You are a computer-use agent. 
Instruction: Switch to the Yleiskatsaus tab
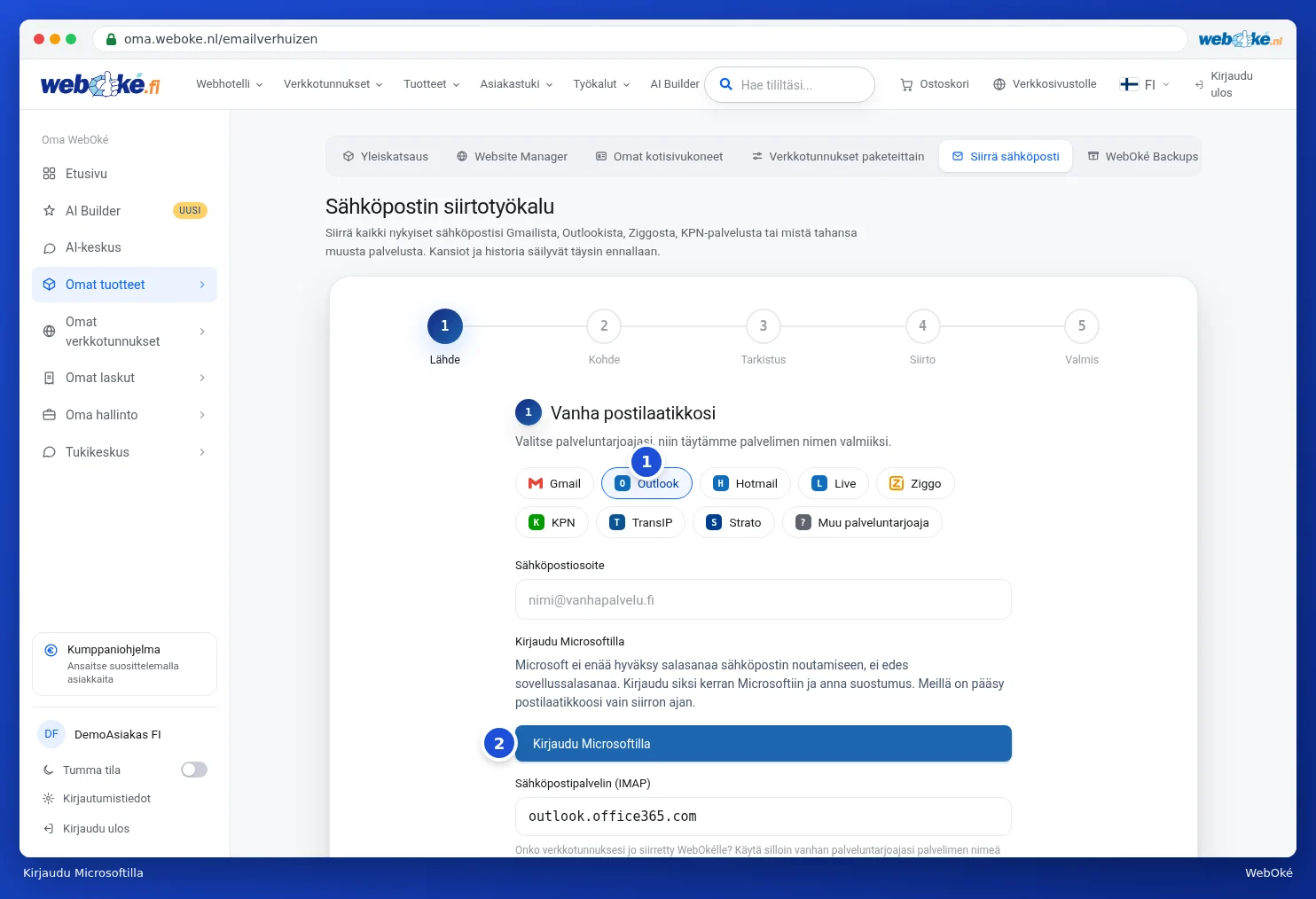(x=386, y=156)
